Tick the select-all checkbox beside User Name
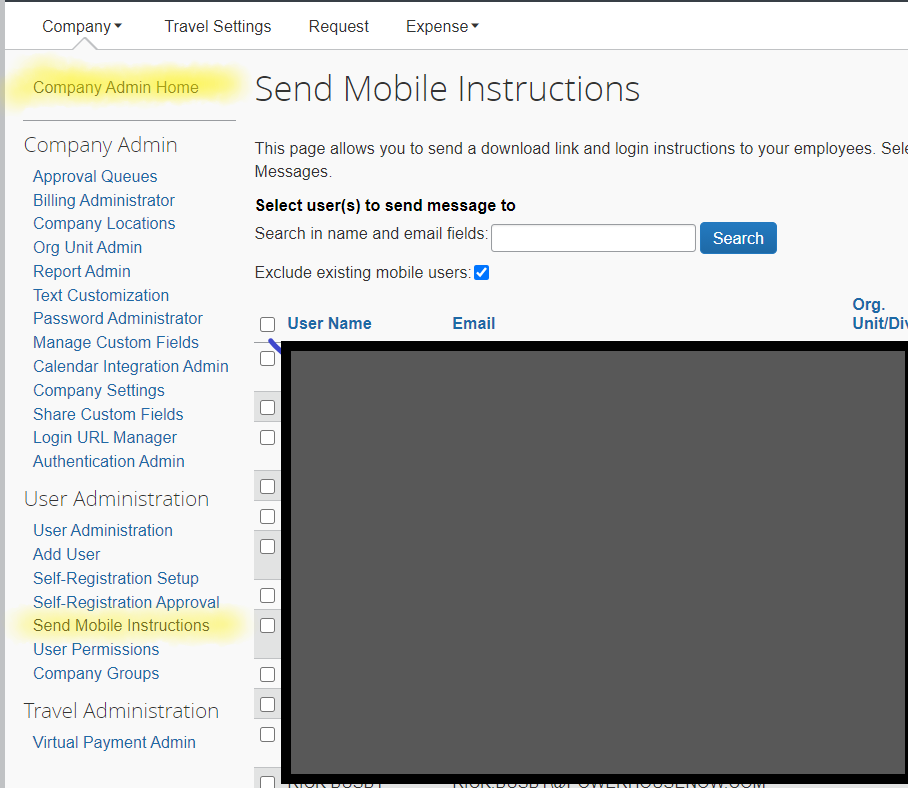Screen dimensions: 908x788 click(267, 324)
